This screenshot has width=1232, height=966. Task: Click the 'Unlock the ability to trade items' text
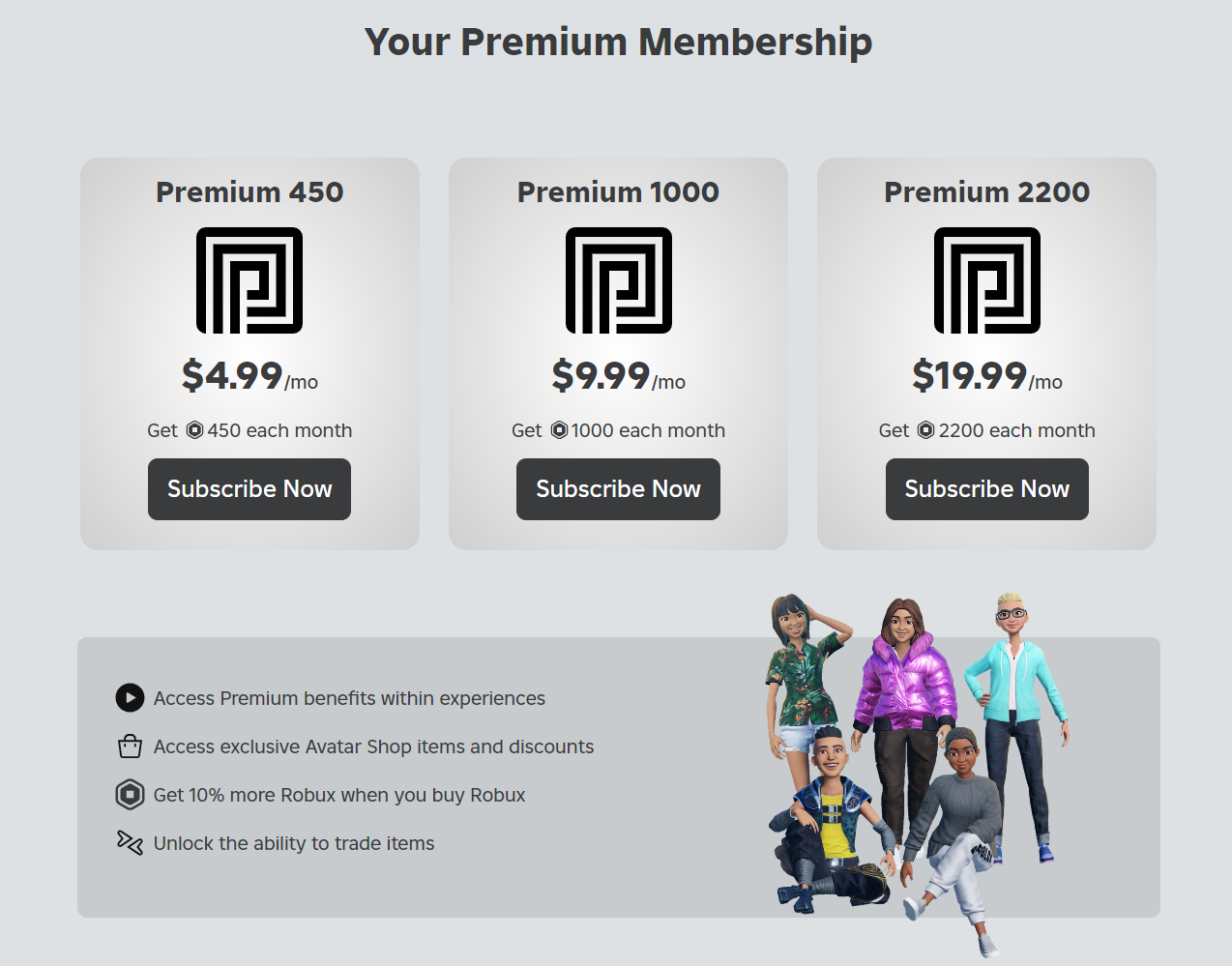pos(294,843)
